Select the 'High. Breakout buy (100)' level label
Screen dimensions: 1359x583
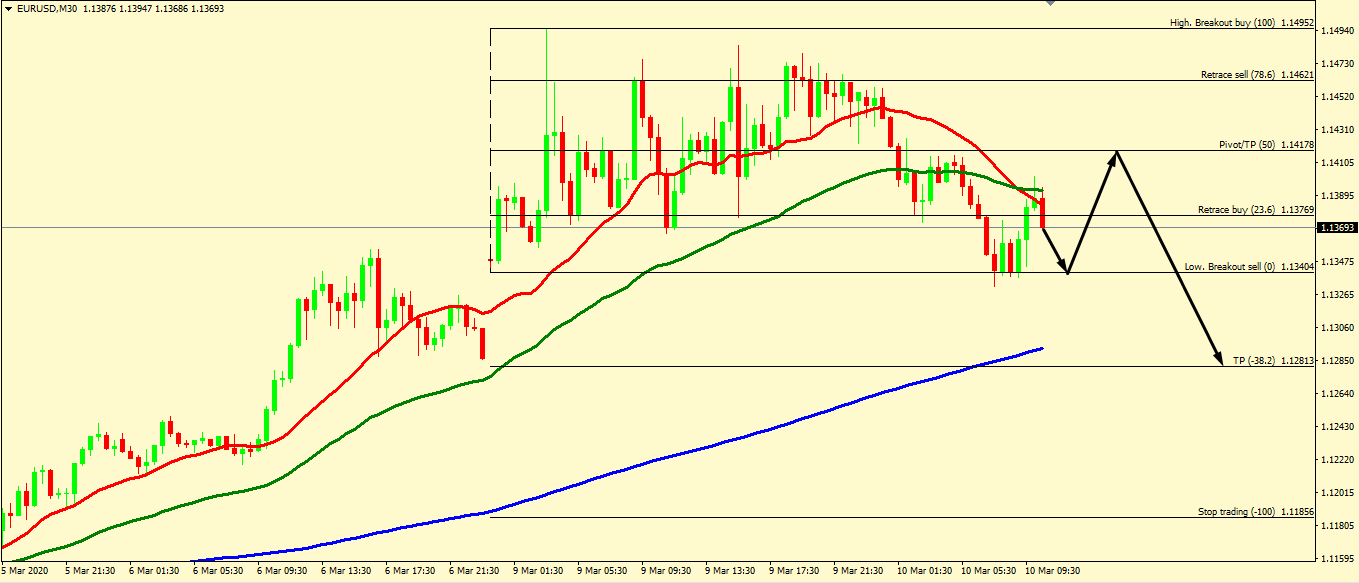[x=1222, y=23]
